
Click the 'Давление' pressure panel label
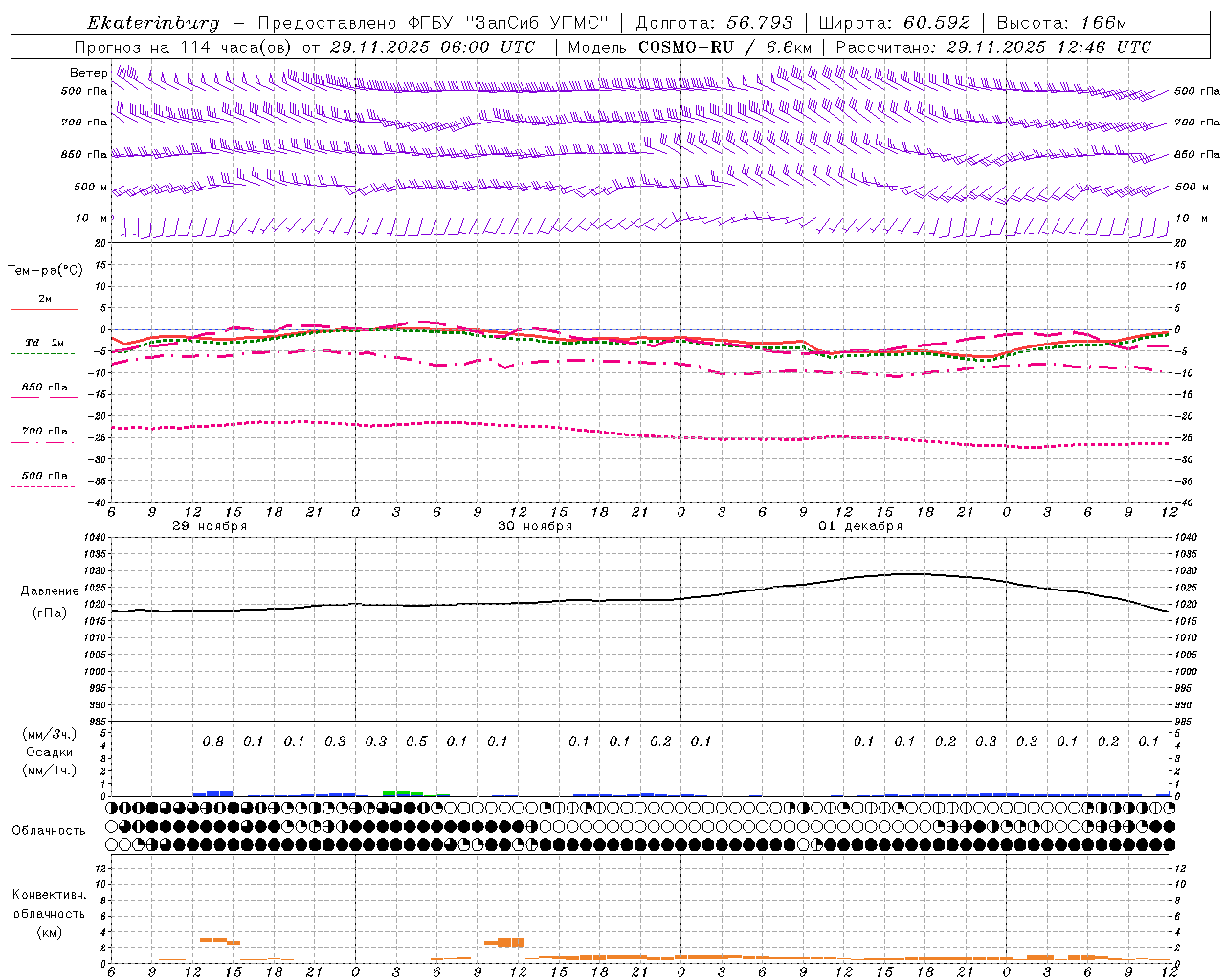(50, 591)
